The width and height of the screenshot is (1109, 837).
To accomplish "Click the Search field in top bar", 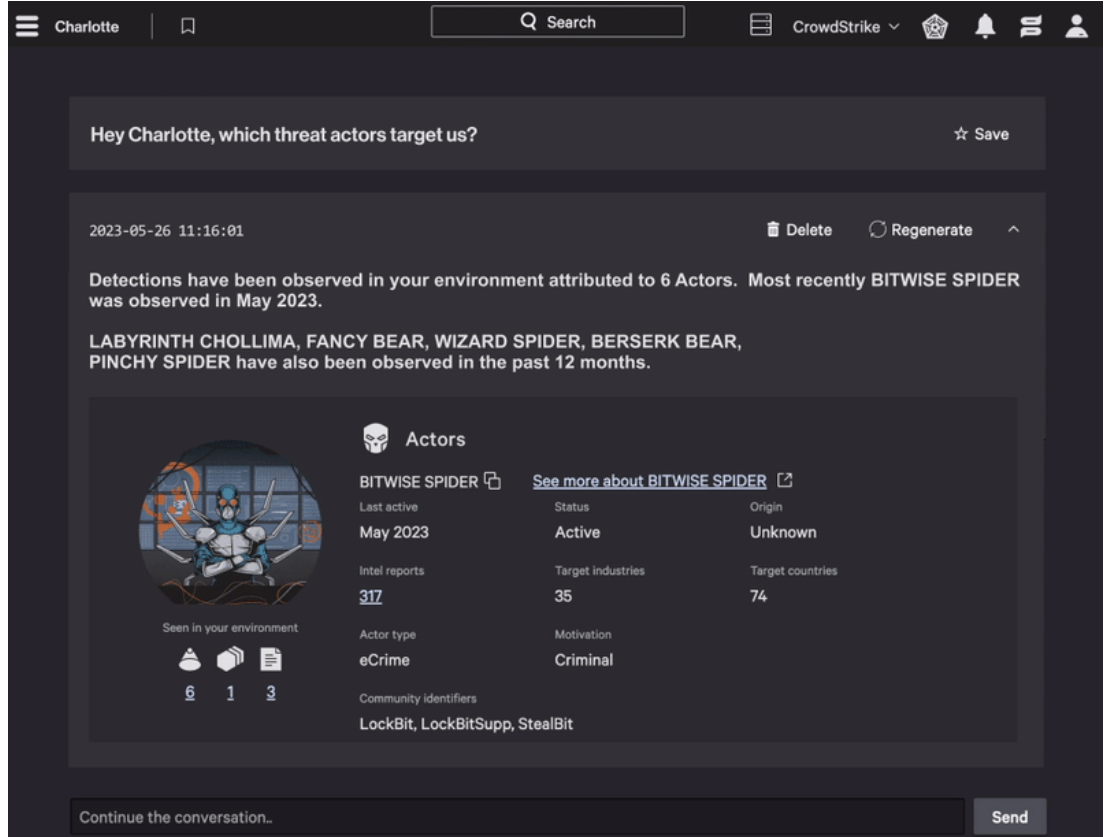I will pyautogui.click(x=558, y=22).
